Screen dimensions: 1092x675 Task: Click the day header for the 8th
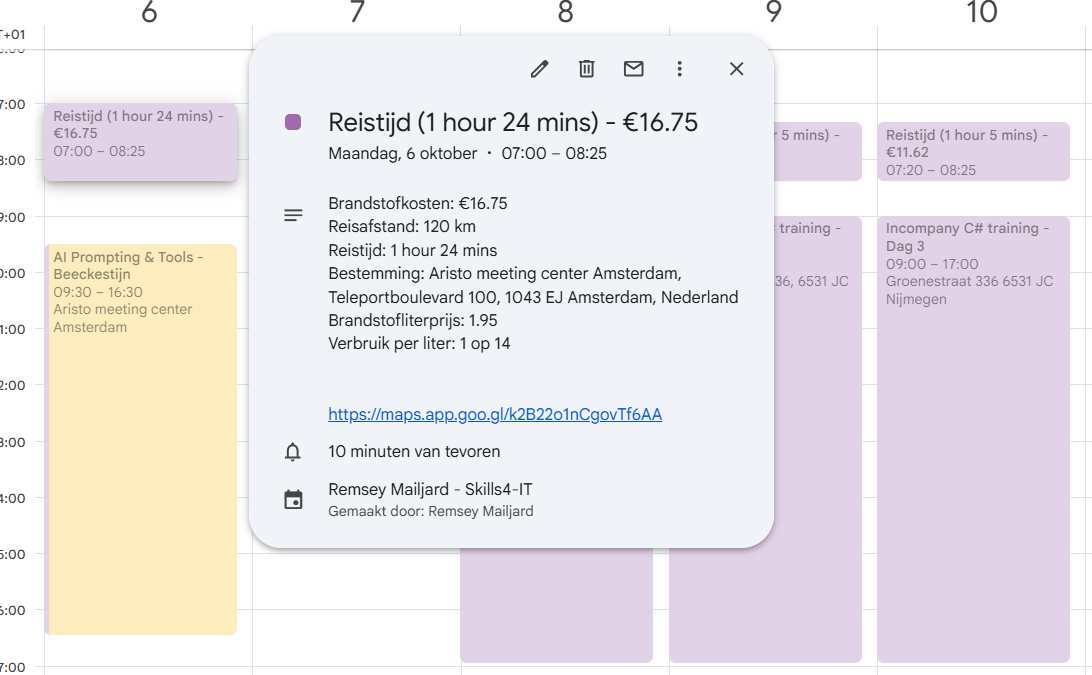pyautogui.click(x=565, y=14)
